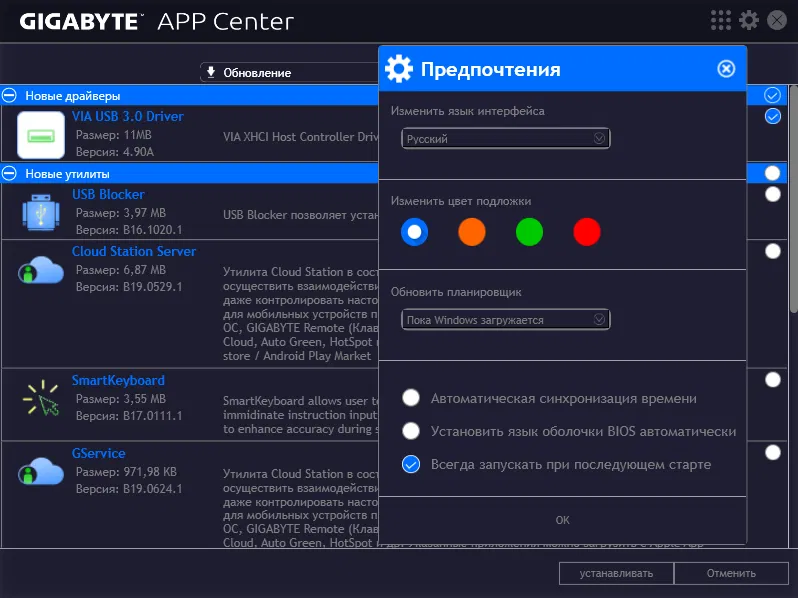
Task: Select SmartKeyboard for installation
Action: pos(773,380)
